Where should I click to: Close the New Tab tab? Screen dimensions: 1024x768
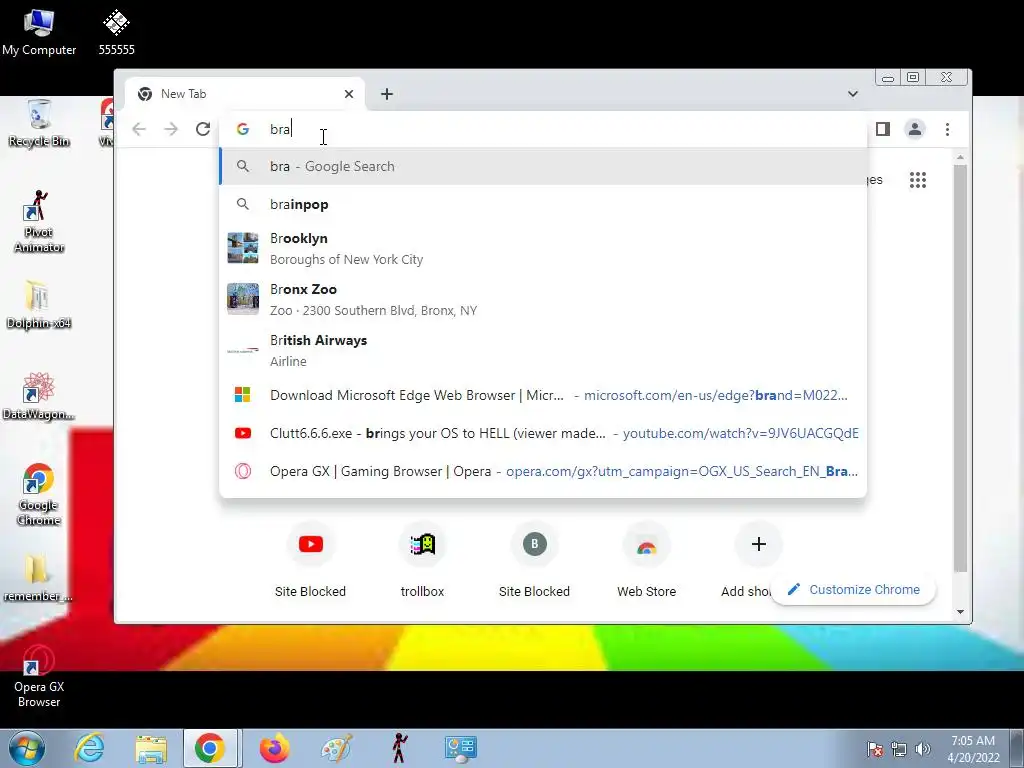(349, 94)
